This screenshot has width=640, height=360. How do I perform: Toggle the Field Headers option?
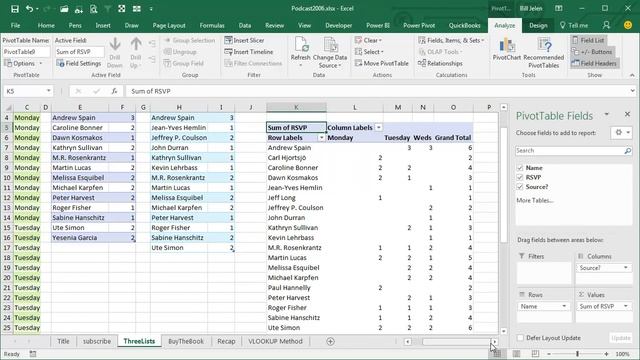[x=594, y=63]
